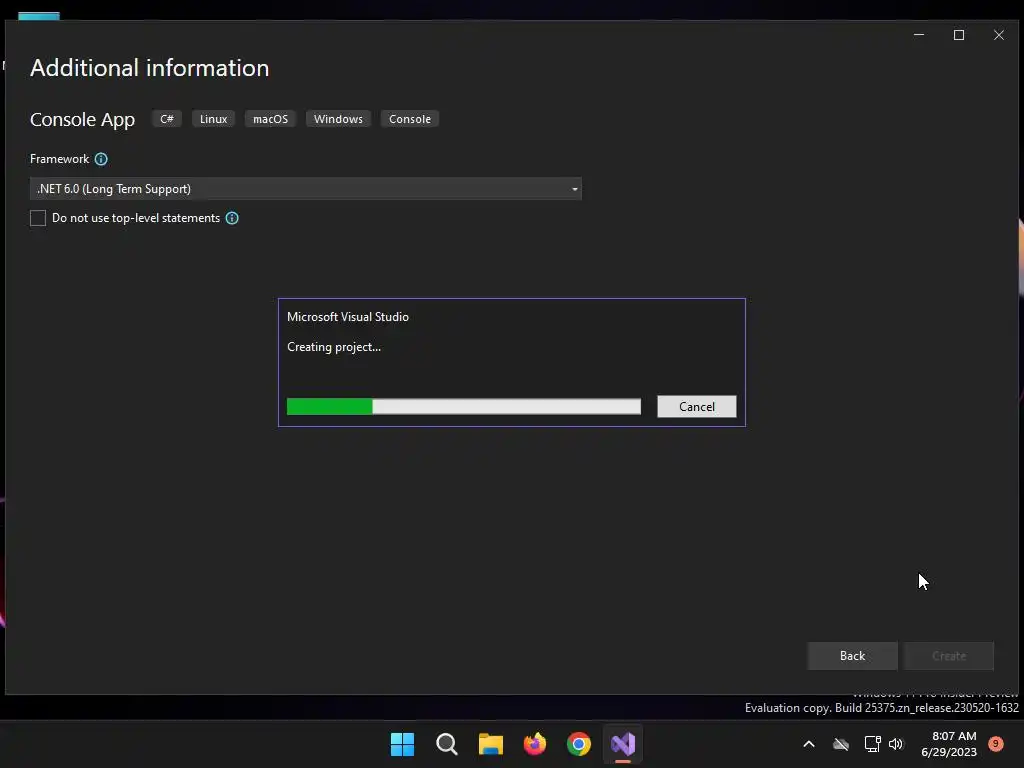Enable Do not use top-level statements
The image size is (1024, 768).
(38, 218)
